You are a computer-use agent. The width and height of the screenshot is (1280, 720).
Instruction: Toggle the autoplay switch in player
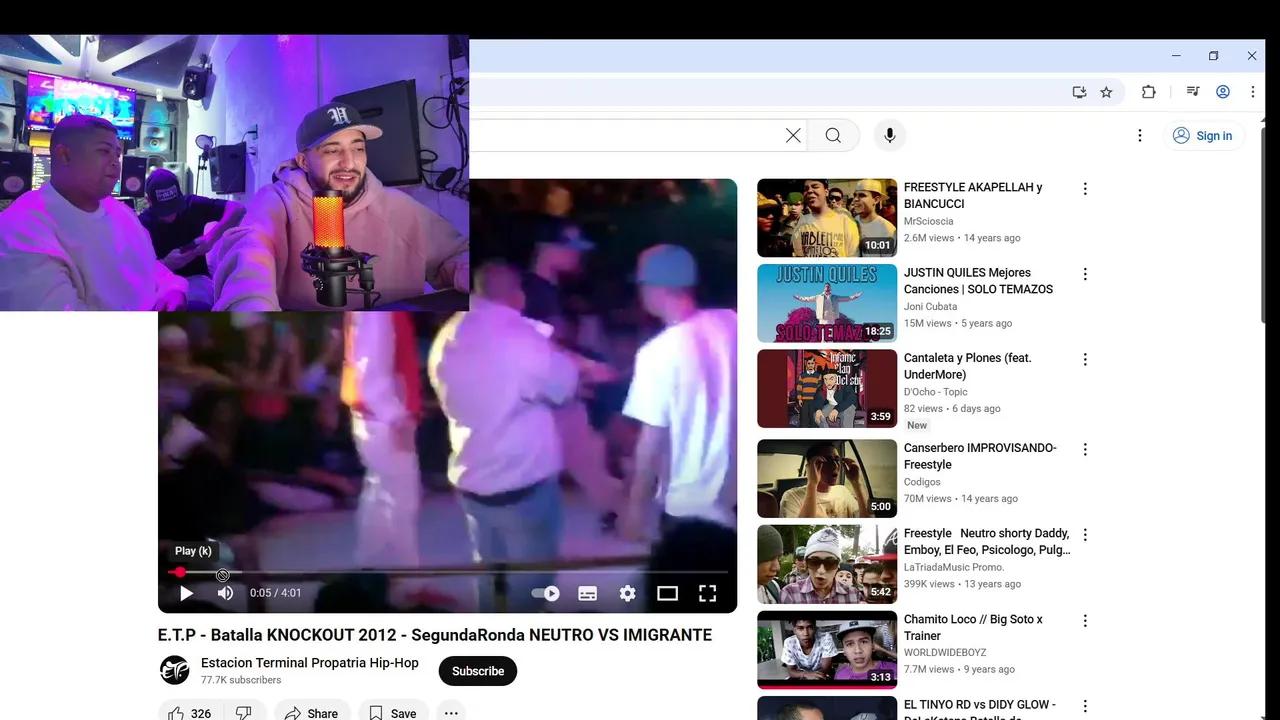(546, 593)
